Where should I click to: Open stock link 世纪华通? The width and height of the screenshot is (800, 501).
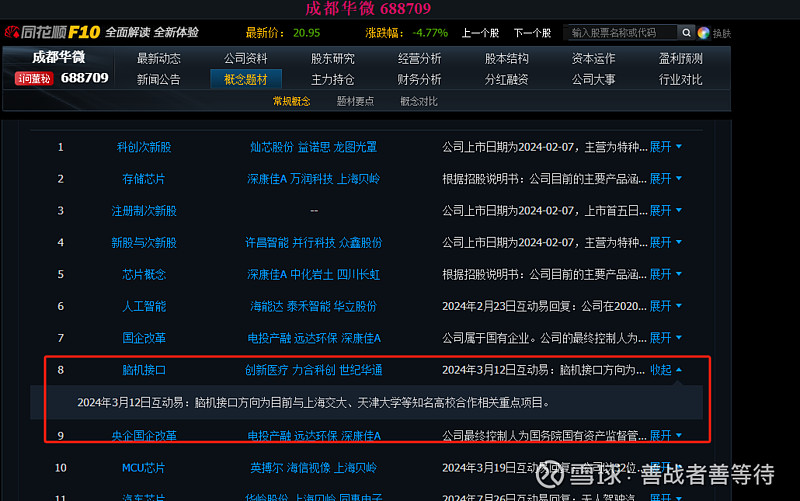point(361,370)
